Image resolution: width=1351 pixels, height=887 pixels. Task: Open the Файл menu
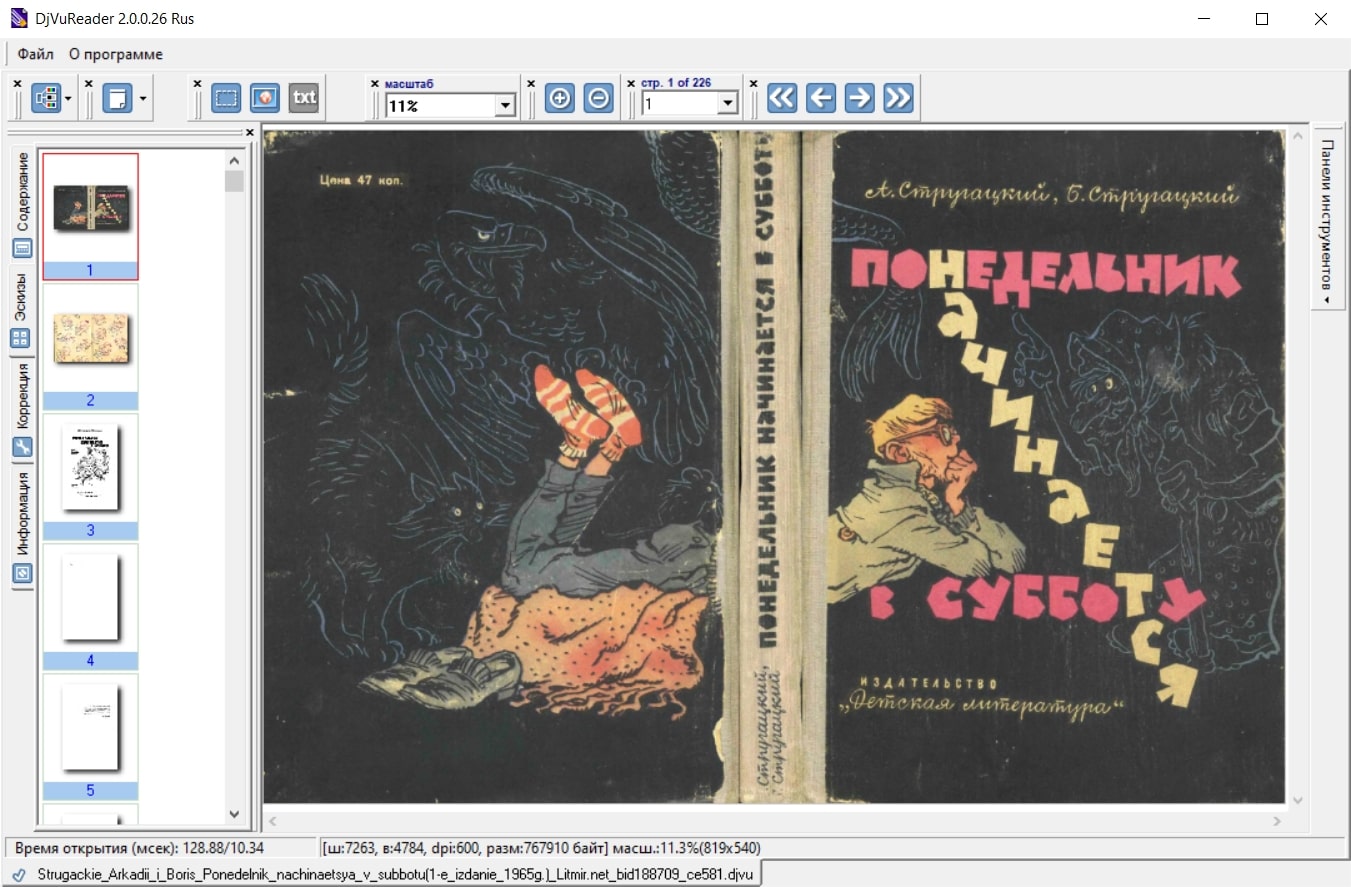coord(35,54)
